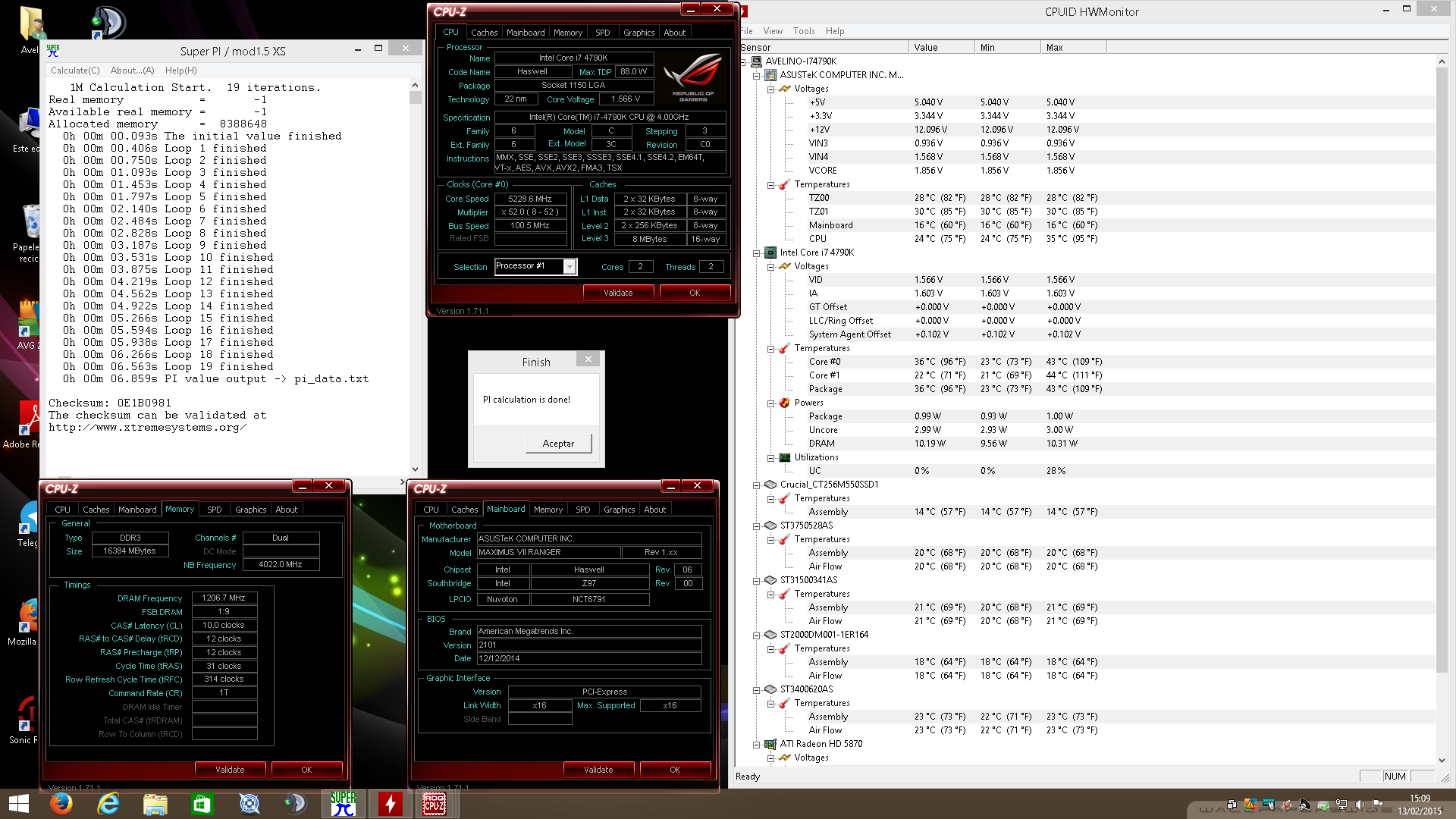Open the View menu in HWMonitor
Viewport: 1456px width, 819px height.
pyautogui.click(x=773, y=31)
